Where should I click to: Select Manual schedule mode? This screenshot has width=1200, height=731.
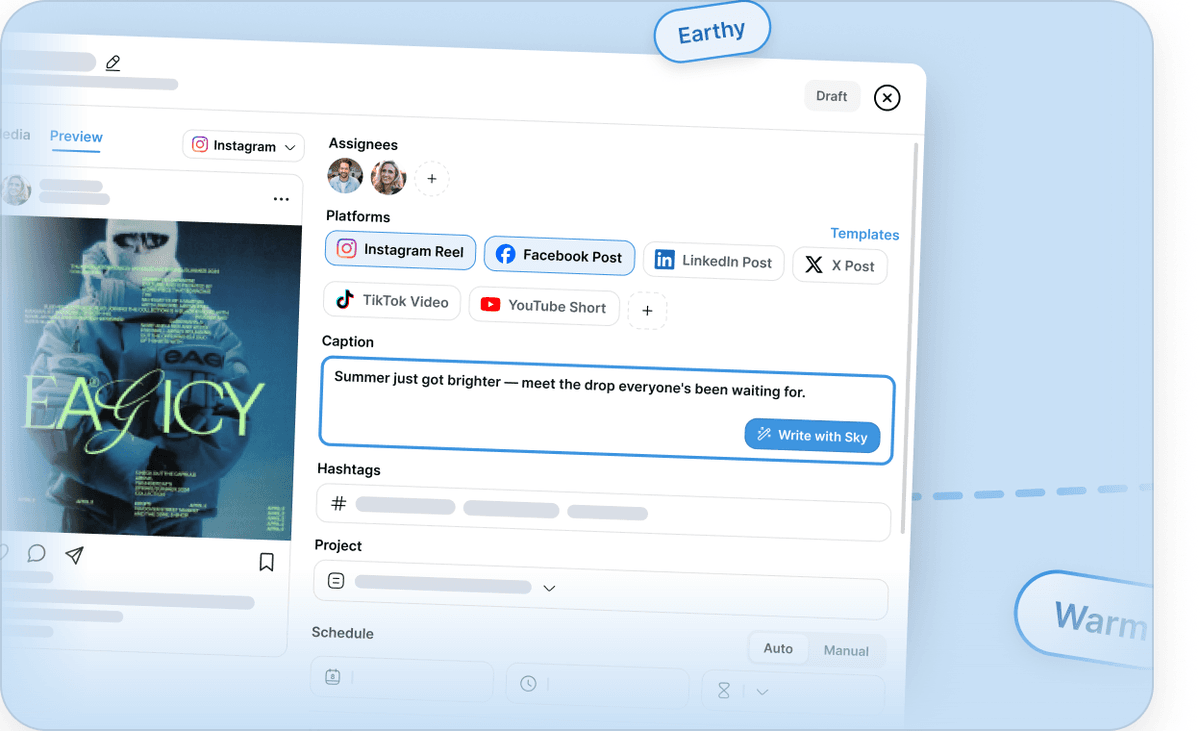[846, 651]
